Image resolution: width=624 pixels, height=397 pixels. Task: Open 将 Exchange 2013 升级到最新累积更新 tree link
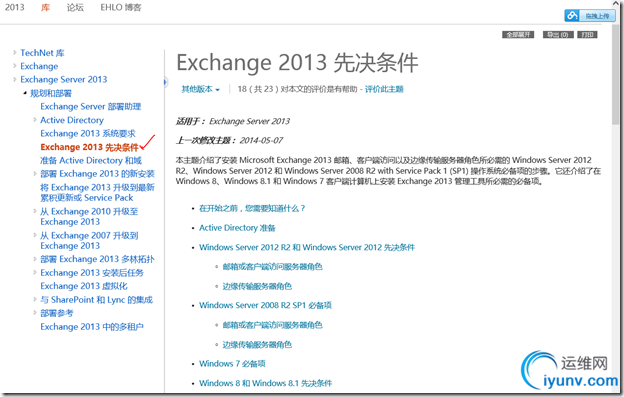click(x=97, y=192)
